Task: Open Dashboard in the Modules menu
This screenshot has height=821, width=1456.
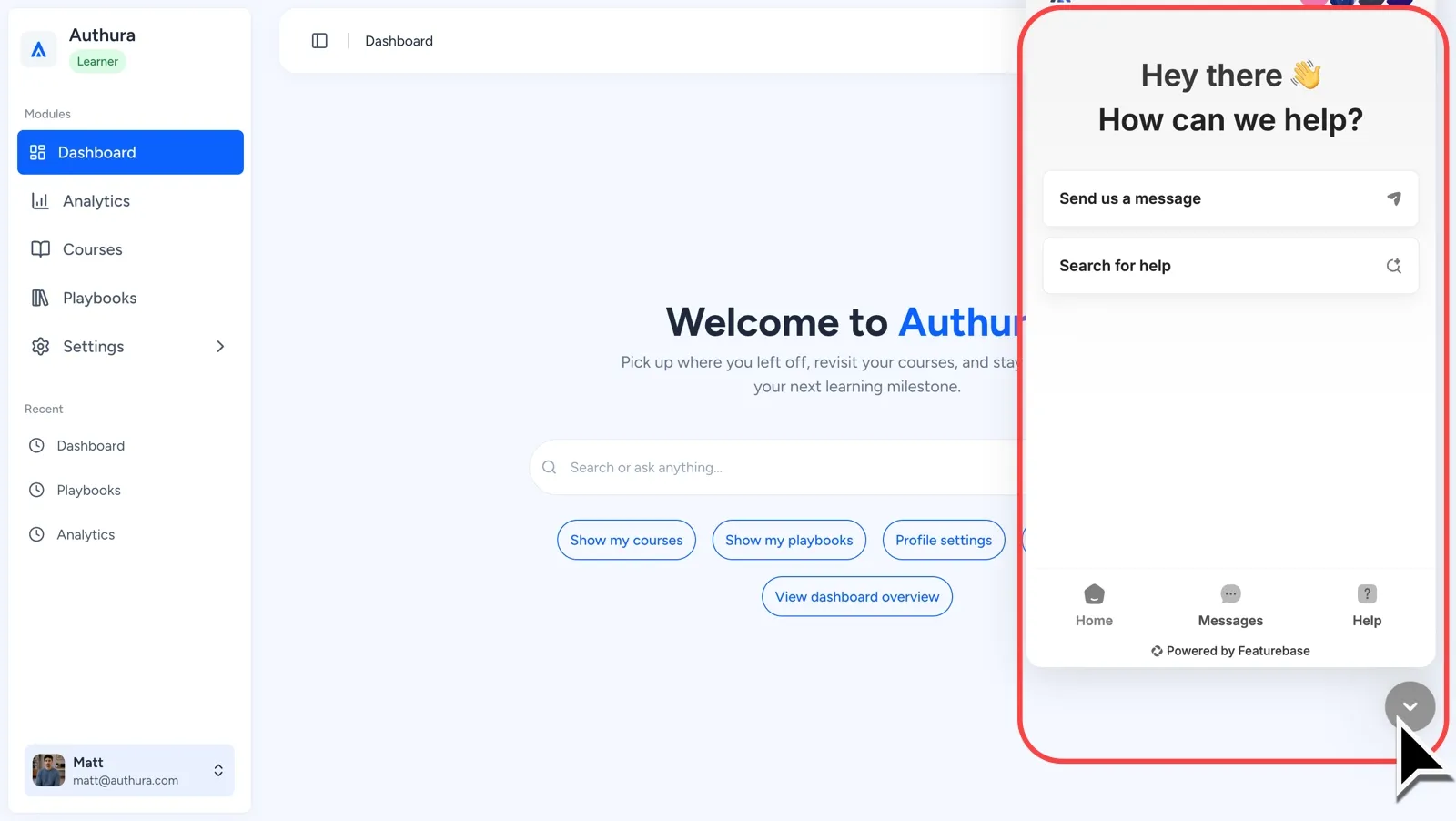Action: [130, 152]
